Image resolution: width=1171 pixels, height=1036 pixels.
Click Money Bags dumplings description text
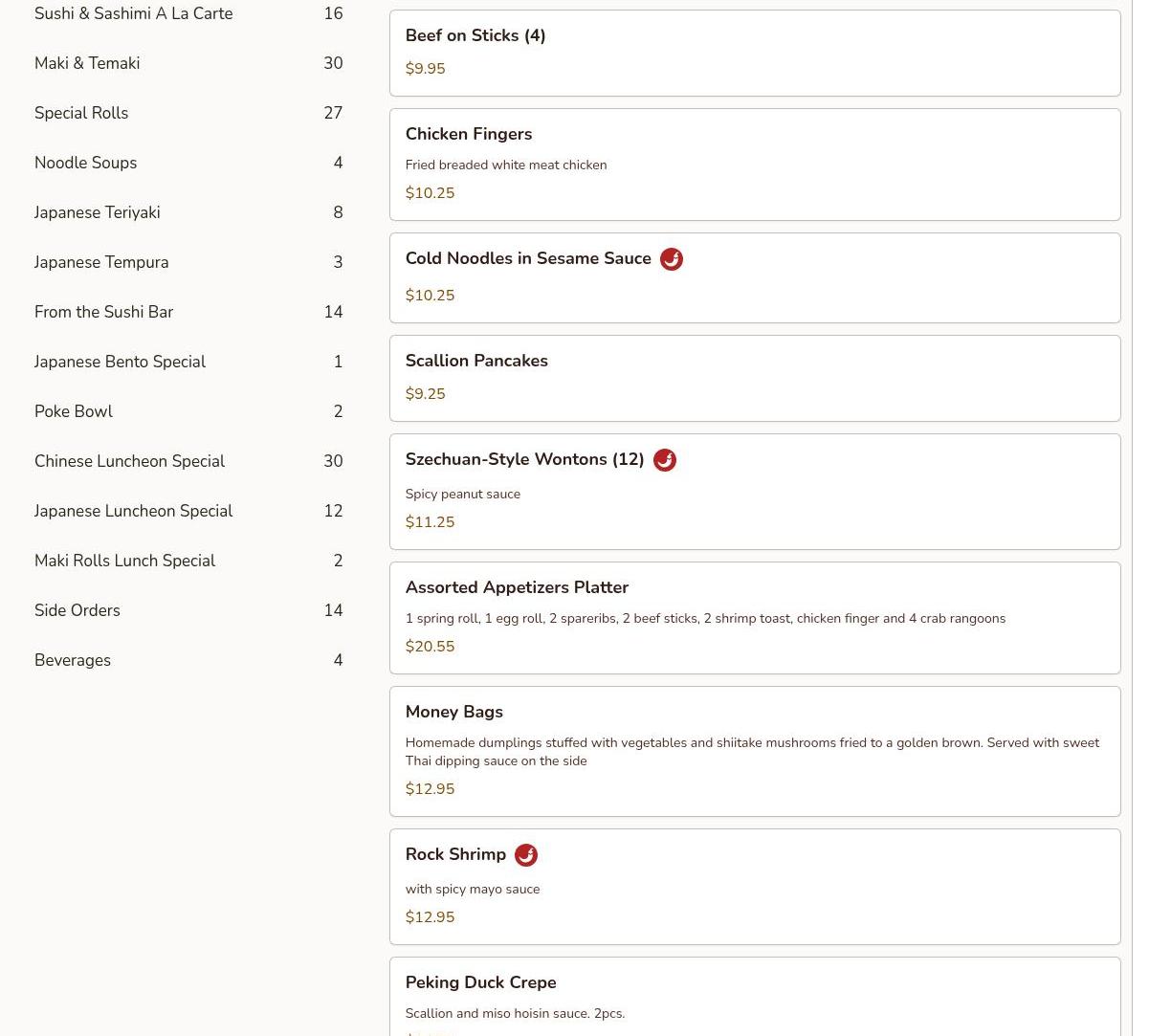click(752, 752)
